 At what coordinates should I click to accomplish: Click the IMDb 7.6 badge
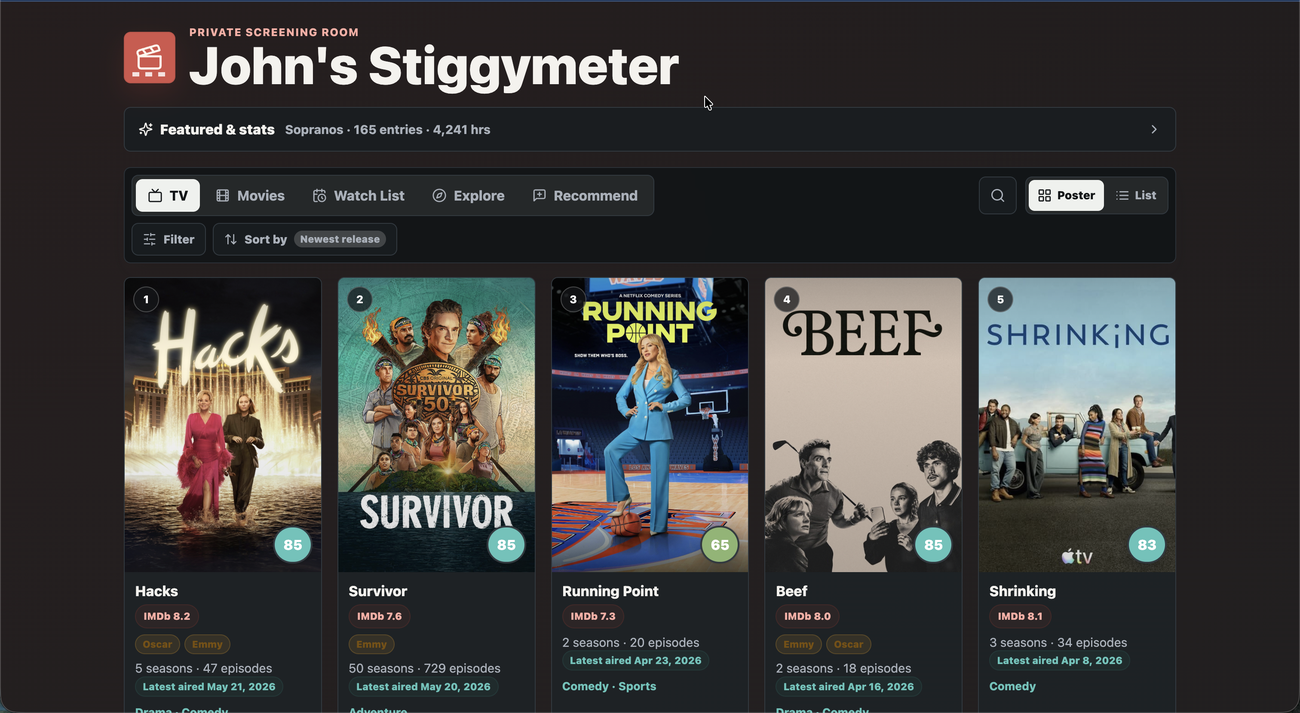pos(379,617)
